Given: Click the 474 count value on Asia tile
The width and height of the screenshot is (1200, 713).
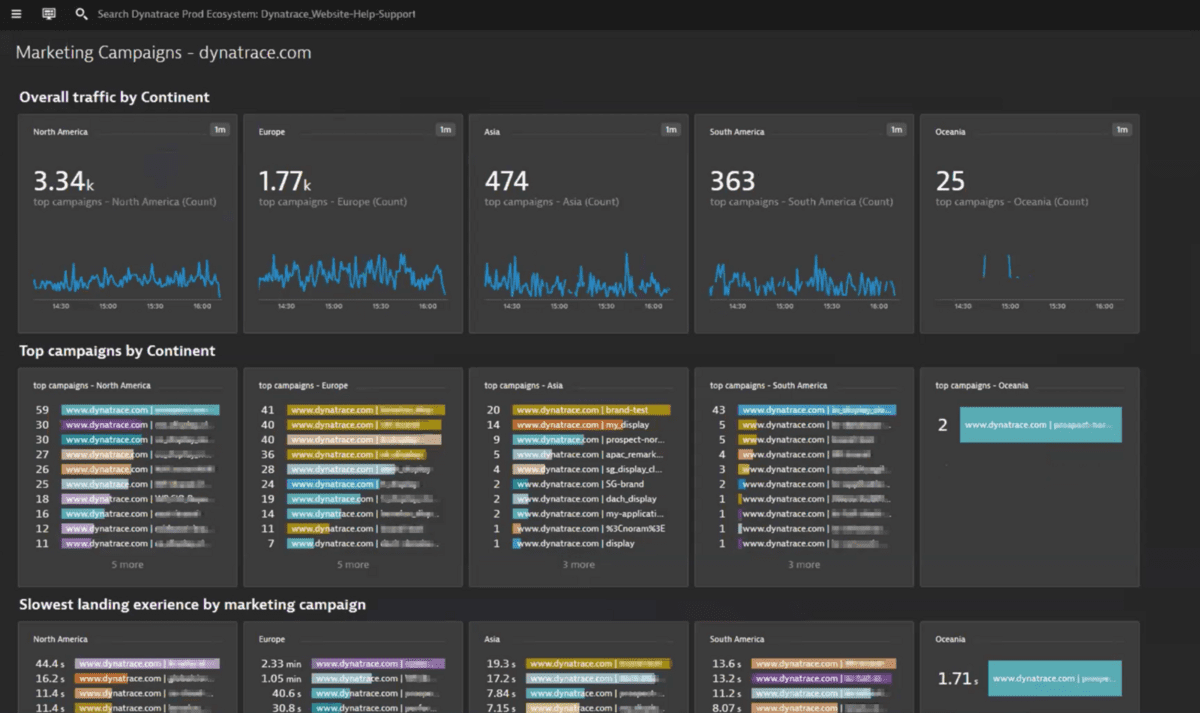Looking at the screenshot, I should coord(507,180).
